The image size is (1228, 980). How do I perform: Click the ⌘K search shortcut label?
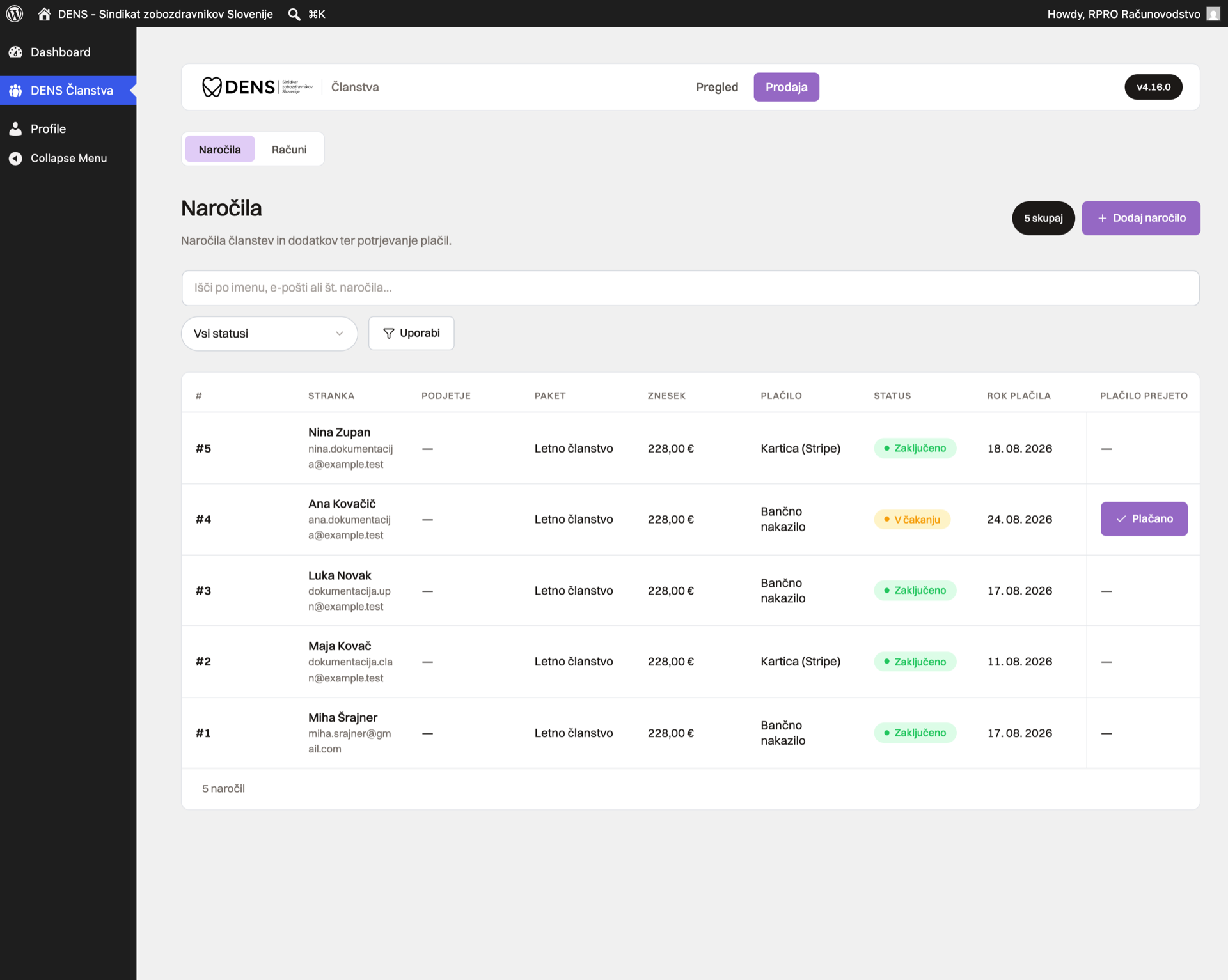pos(317,14)
